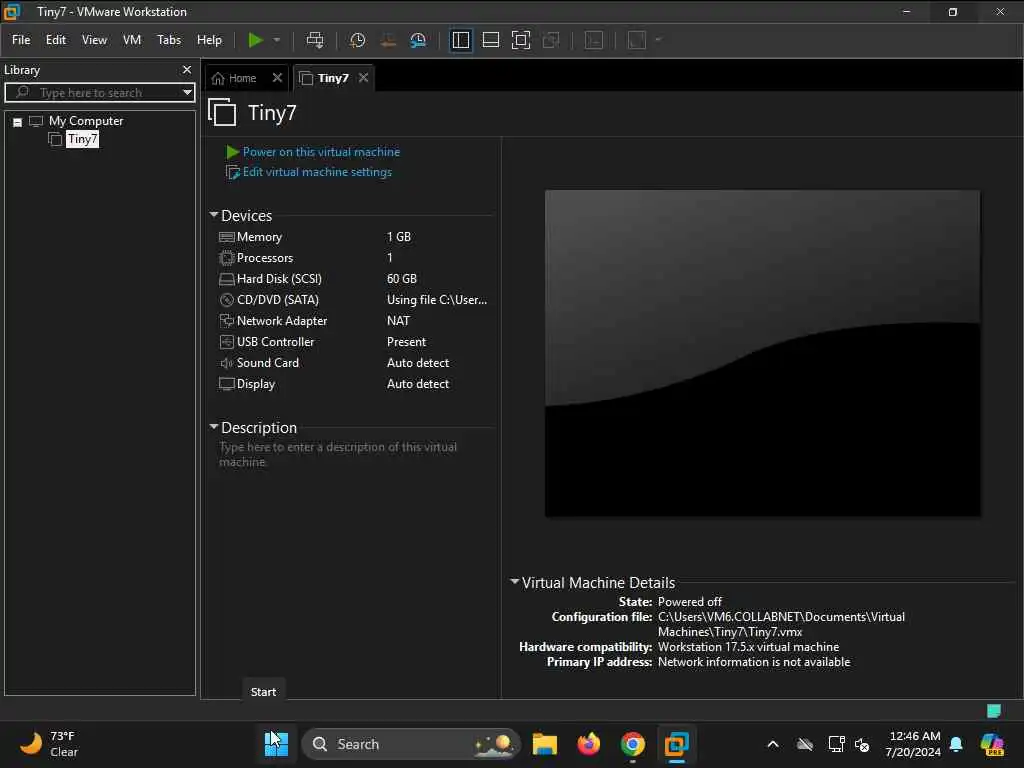The width and height of the screenshot is (1024, 768).
Task: Click the network display tray icon
Action: (x=836, y=744)
